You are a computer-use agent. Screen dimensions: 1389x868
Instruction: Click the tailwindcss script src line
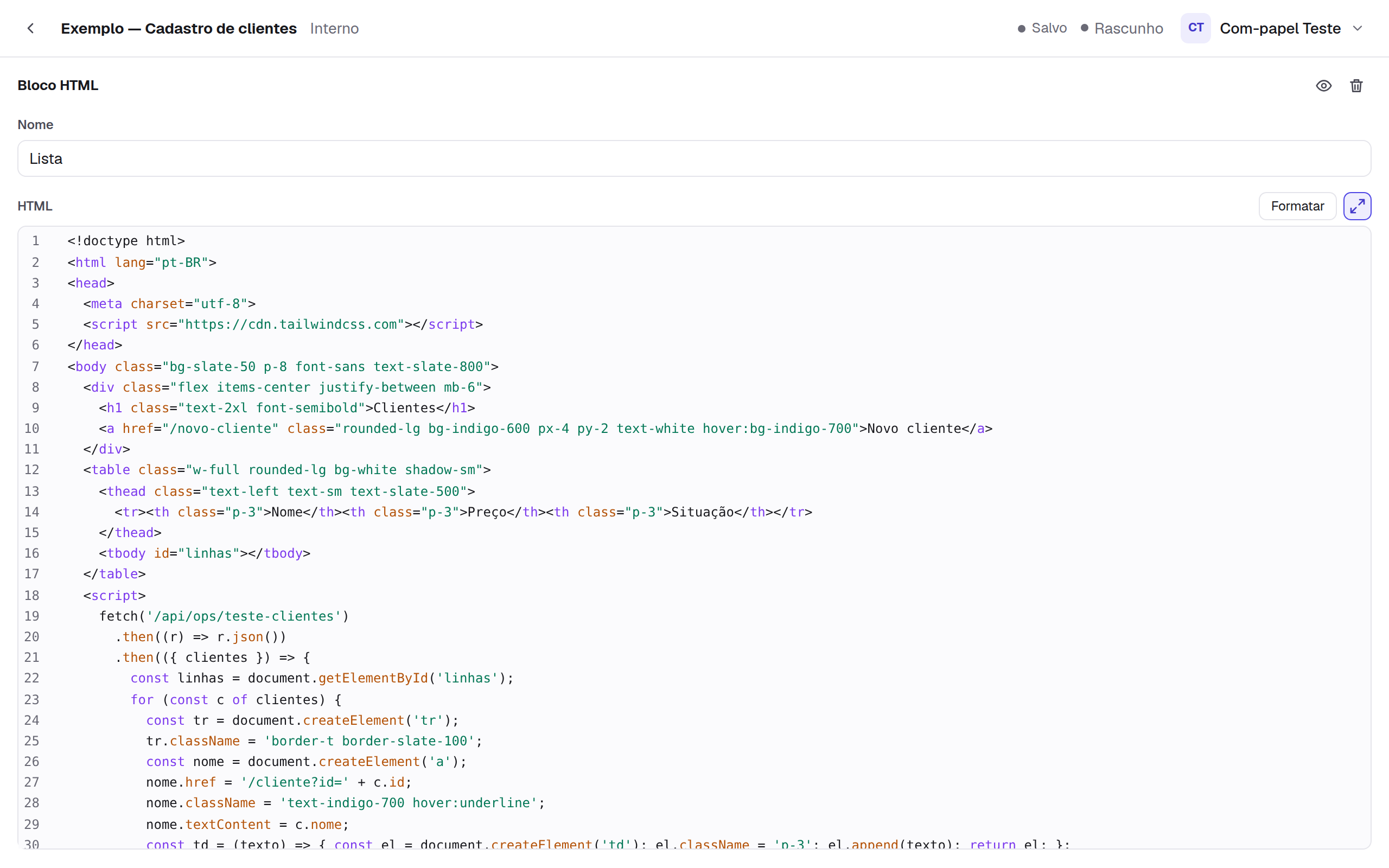[x=283, y=324]
